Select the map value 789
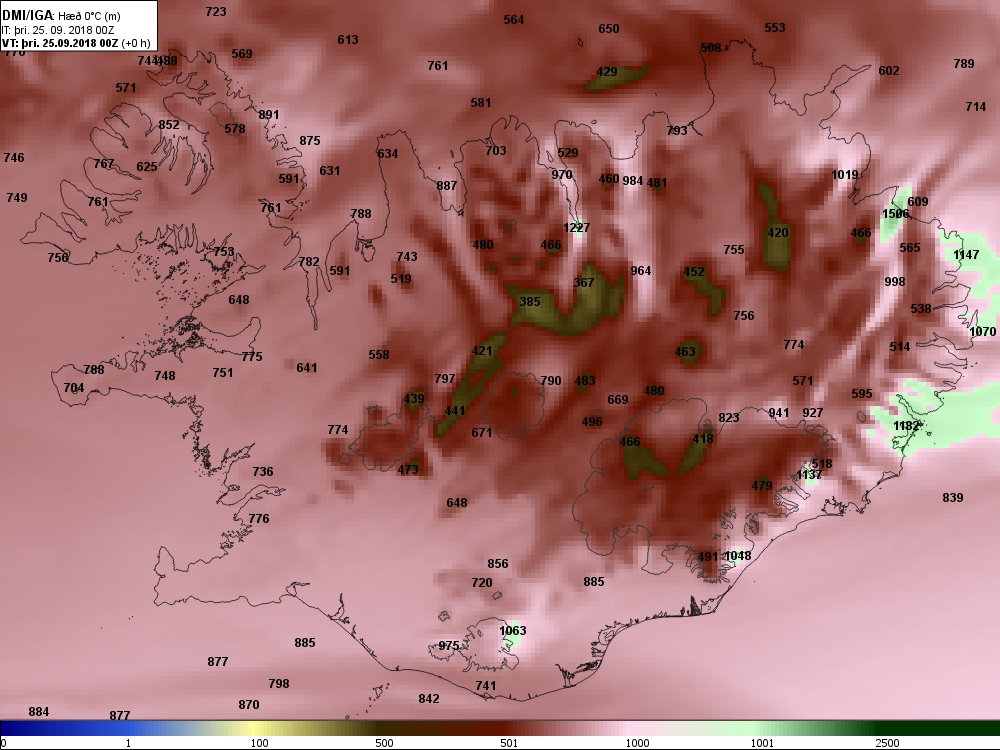Image resolution: width=1000 pixels, height=750 pixels. point(964,63)
